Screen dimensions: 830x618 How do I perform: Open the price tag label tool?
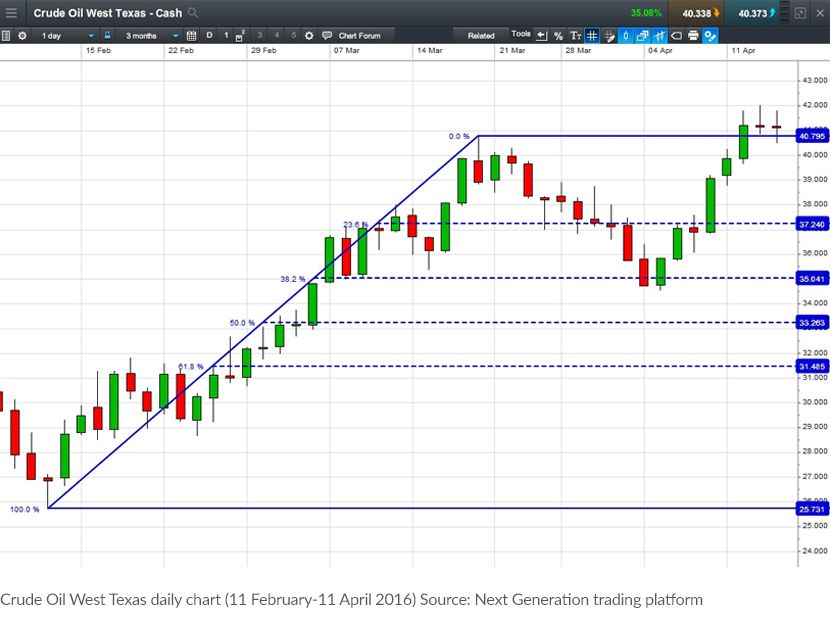(676, 35)
